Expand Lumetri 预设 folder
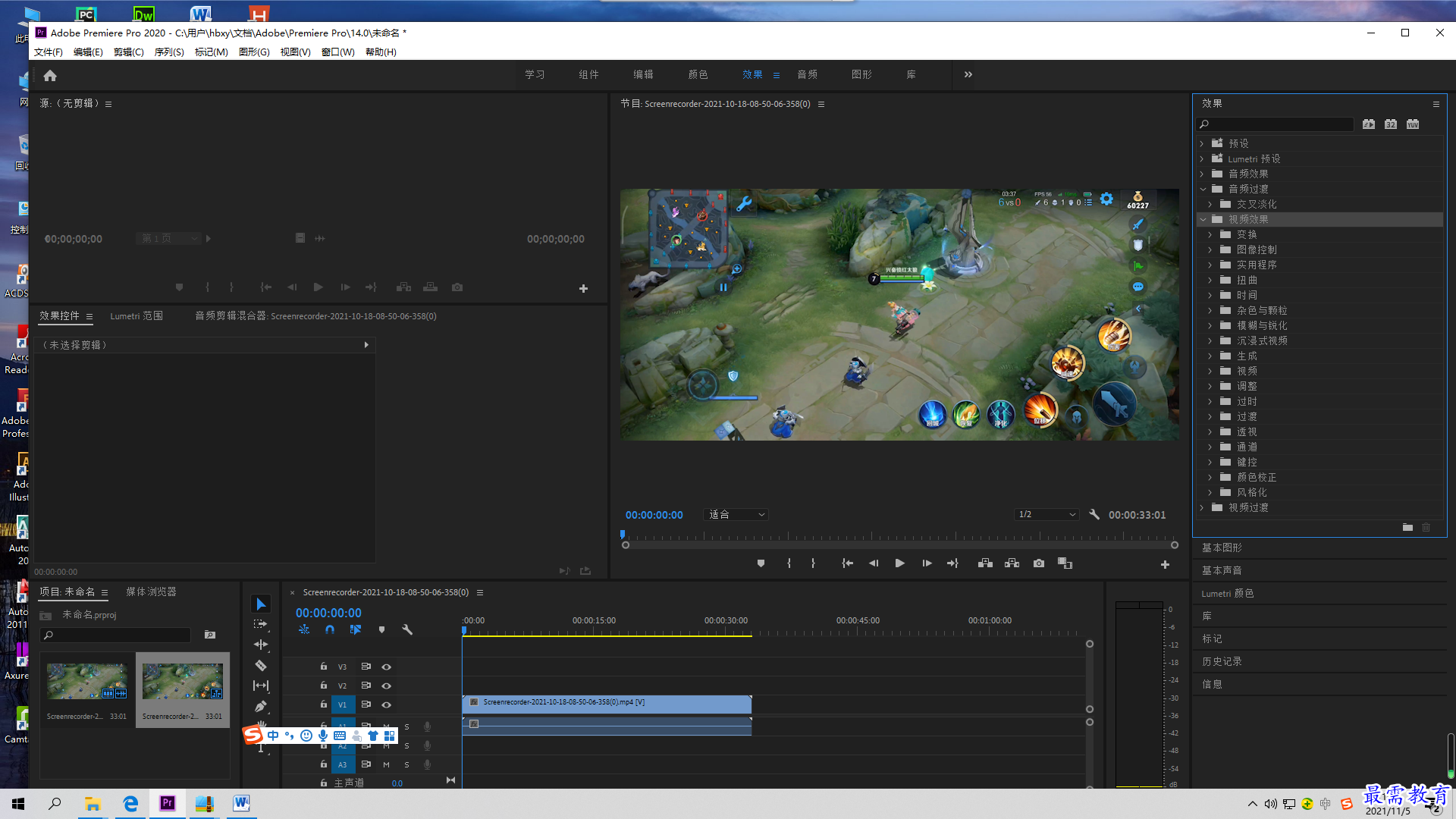Image resolution: width=1456 pixels, height=819 pixels. [1202, 158]
